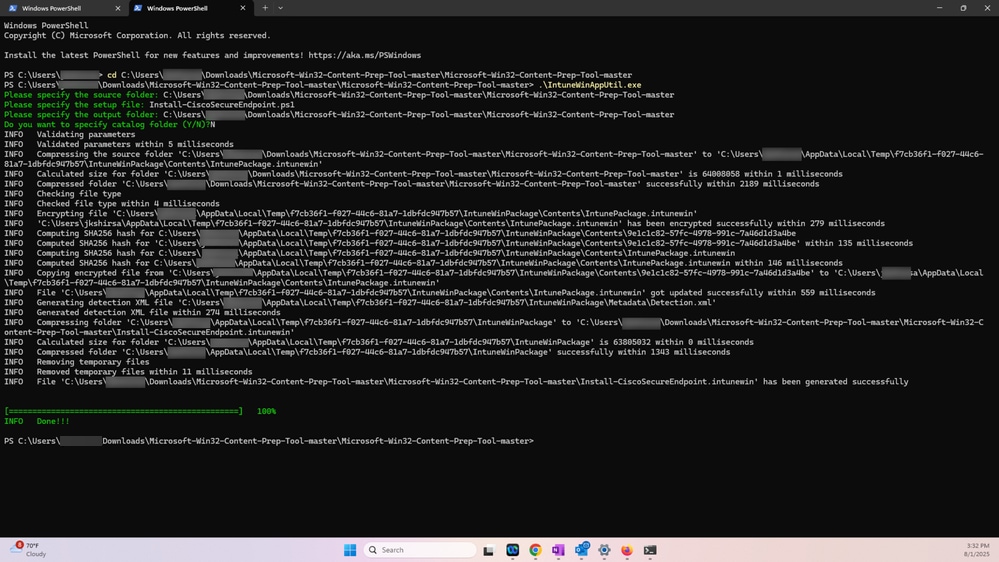Click the 'Removing temporary files' INFO line
Screen dimensions: 999x562
coord(76,362)
